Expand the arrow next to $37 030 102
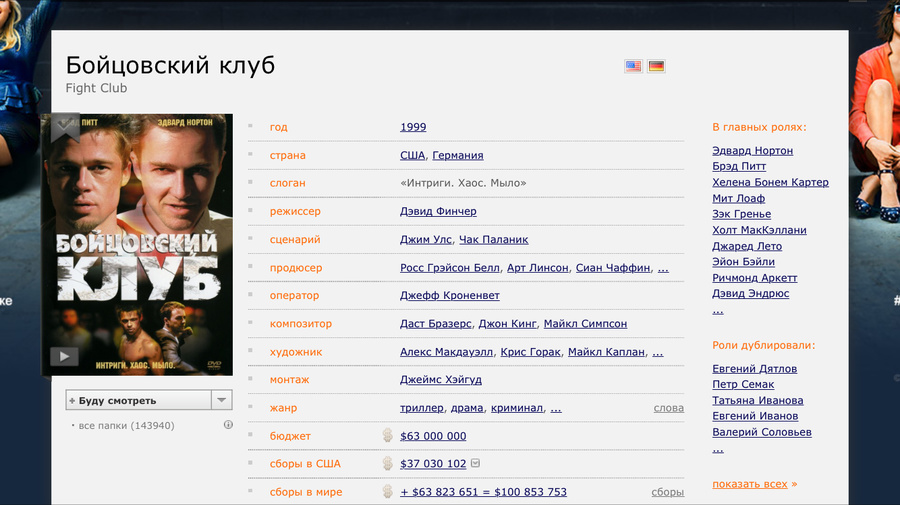900x505 pixels. [x=475, y=463]
